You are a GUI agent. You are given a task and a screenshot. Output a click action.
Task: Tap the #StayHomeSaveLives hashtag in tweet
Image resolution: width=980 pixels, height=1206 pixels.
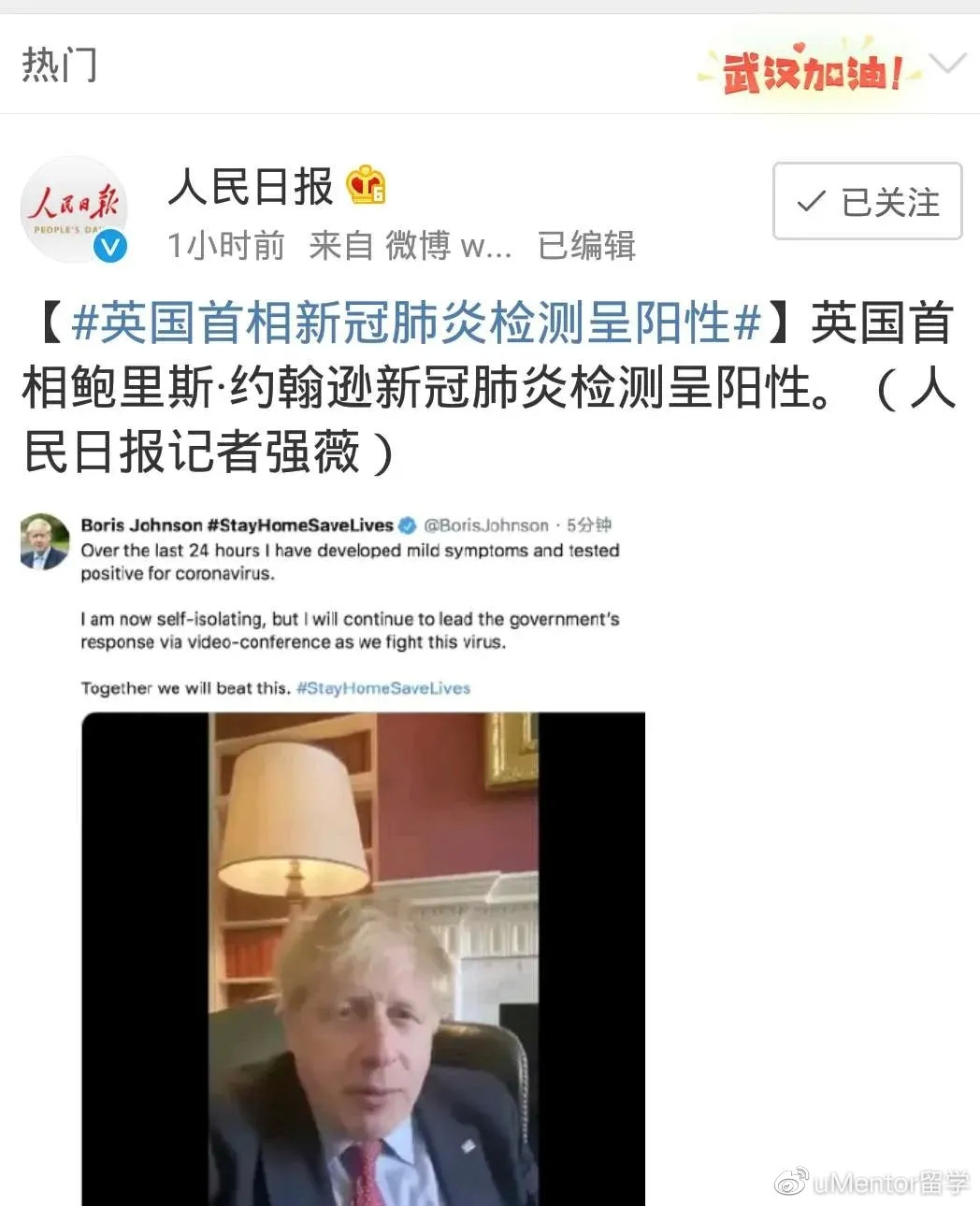[383, 688]
